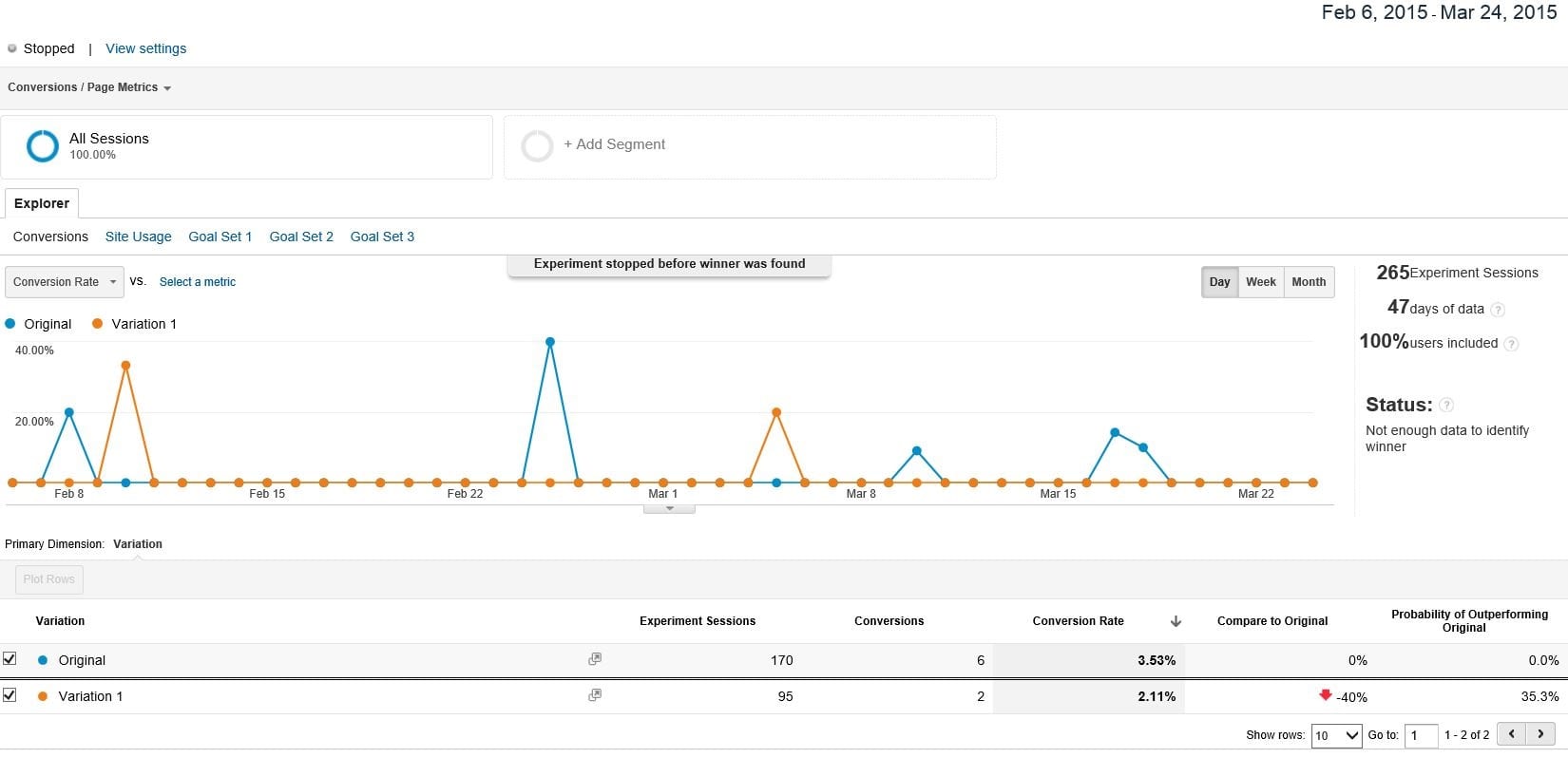Viewport: 1568px width, 758px height.
Task: Open the Goal Set 1 tab
Action: pos(220,237)
